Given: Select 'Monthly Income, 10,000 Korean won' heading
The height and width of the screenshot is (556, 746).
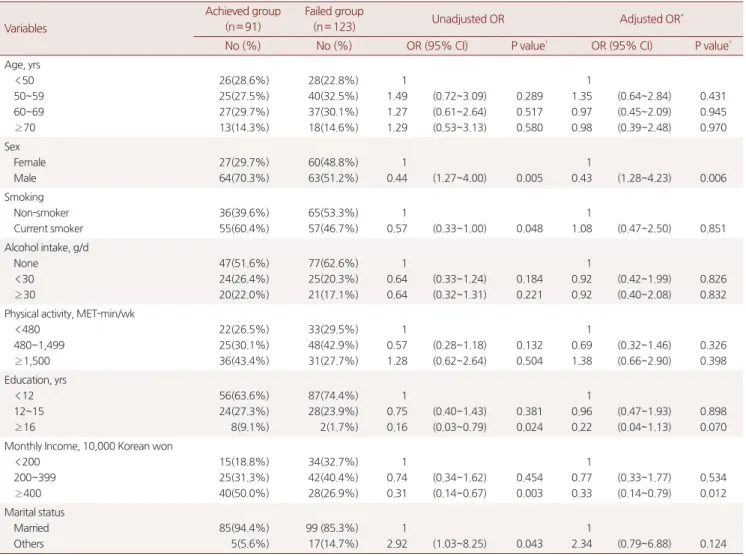Looking at the screenshot, I should [88, 446].
